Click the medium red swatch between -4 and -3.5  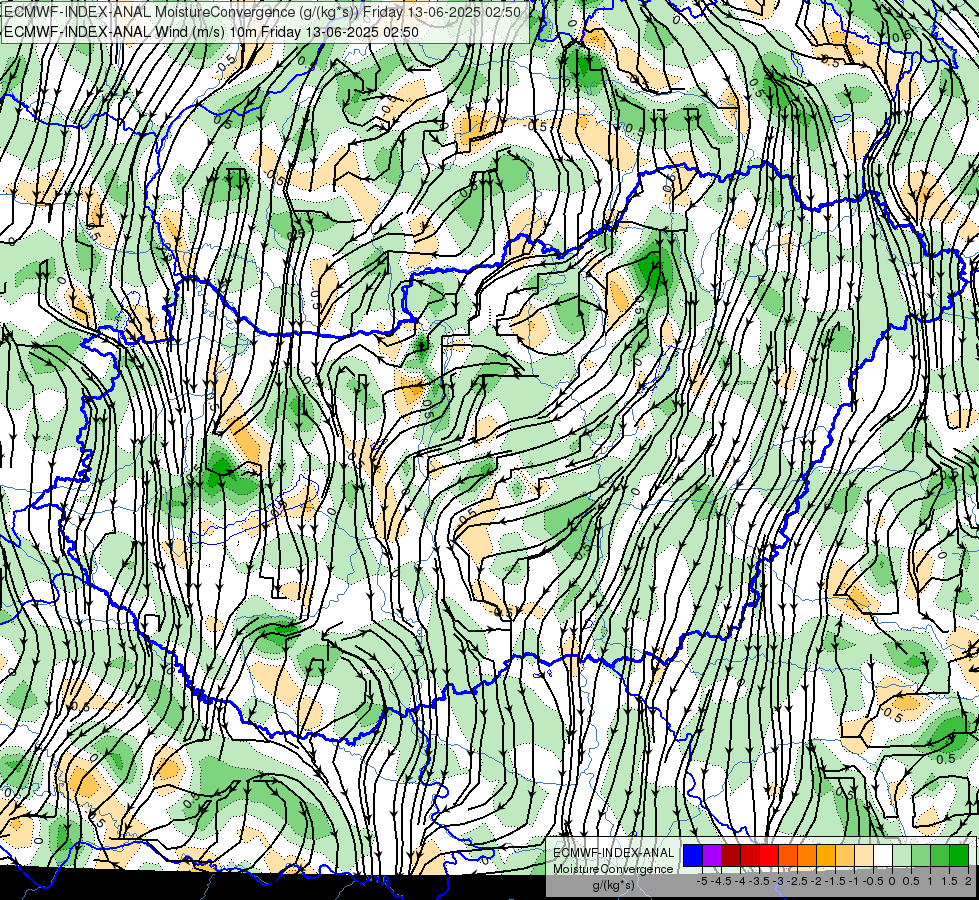pyautogui.click(x=750, y=856)
